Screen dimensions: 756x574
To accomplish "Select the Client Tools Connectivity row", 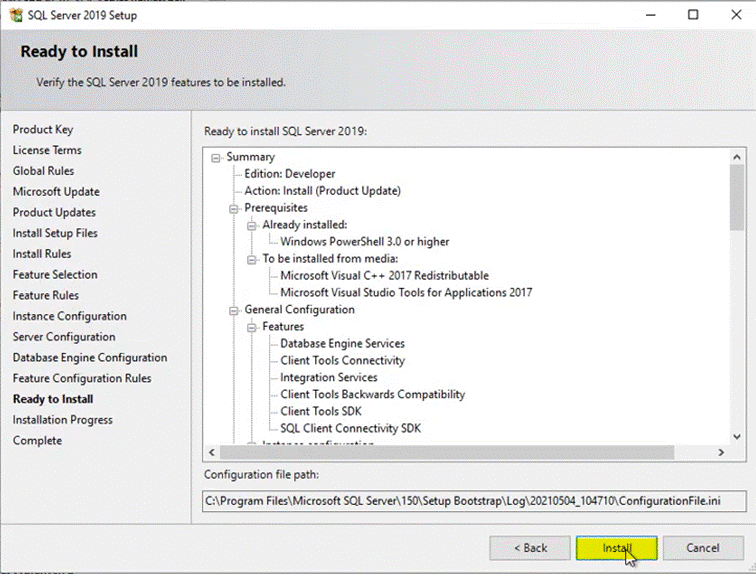I will point(343,360).
